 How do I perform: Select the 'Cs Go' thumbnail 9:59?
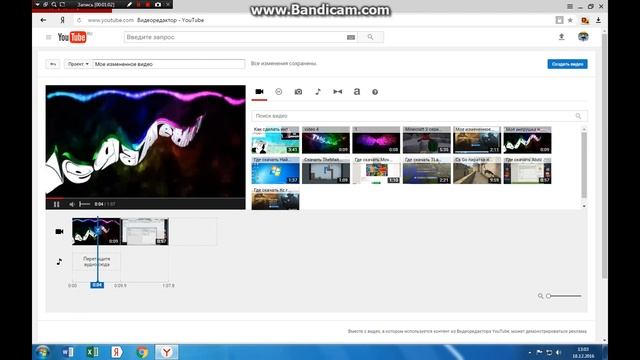tap(477, 170)
